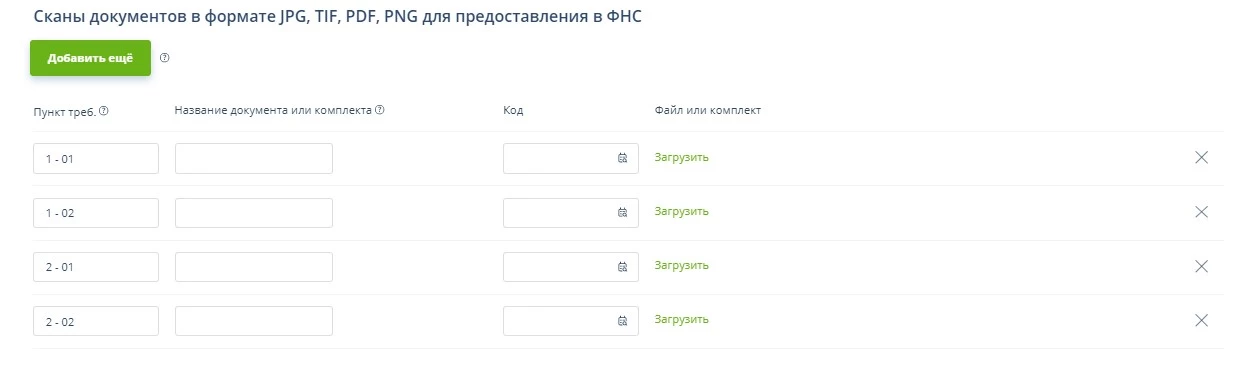Upload file via Загрузить in row 2 - 02
Image resolution: width=1239 pixels, height=379 pixels.
coord(682,319)
